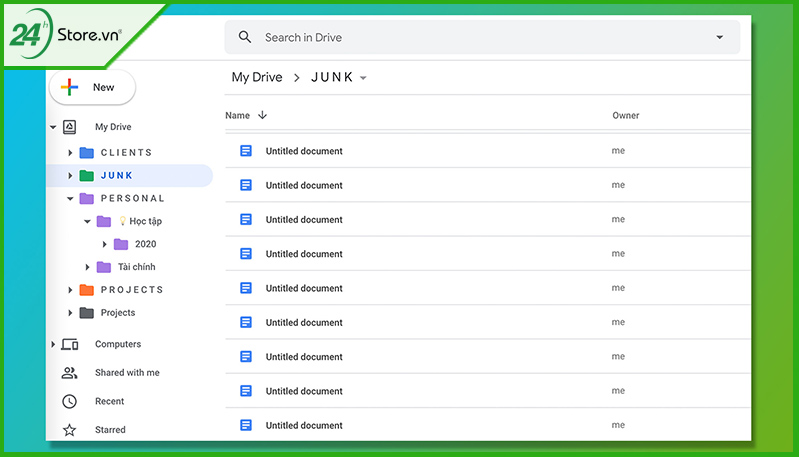Viewport: 799px width, 457px height.
Task: Collapse the Học tập folder arrow
Action: tap(87, 221)
